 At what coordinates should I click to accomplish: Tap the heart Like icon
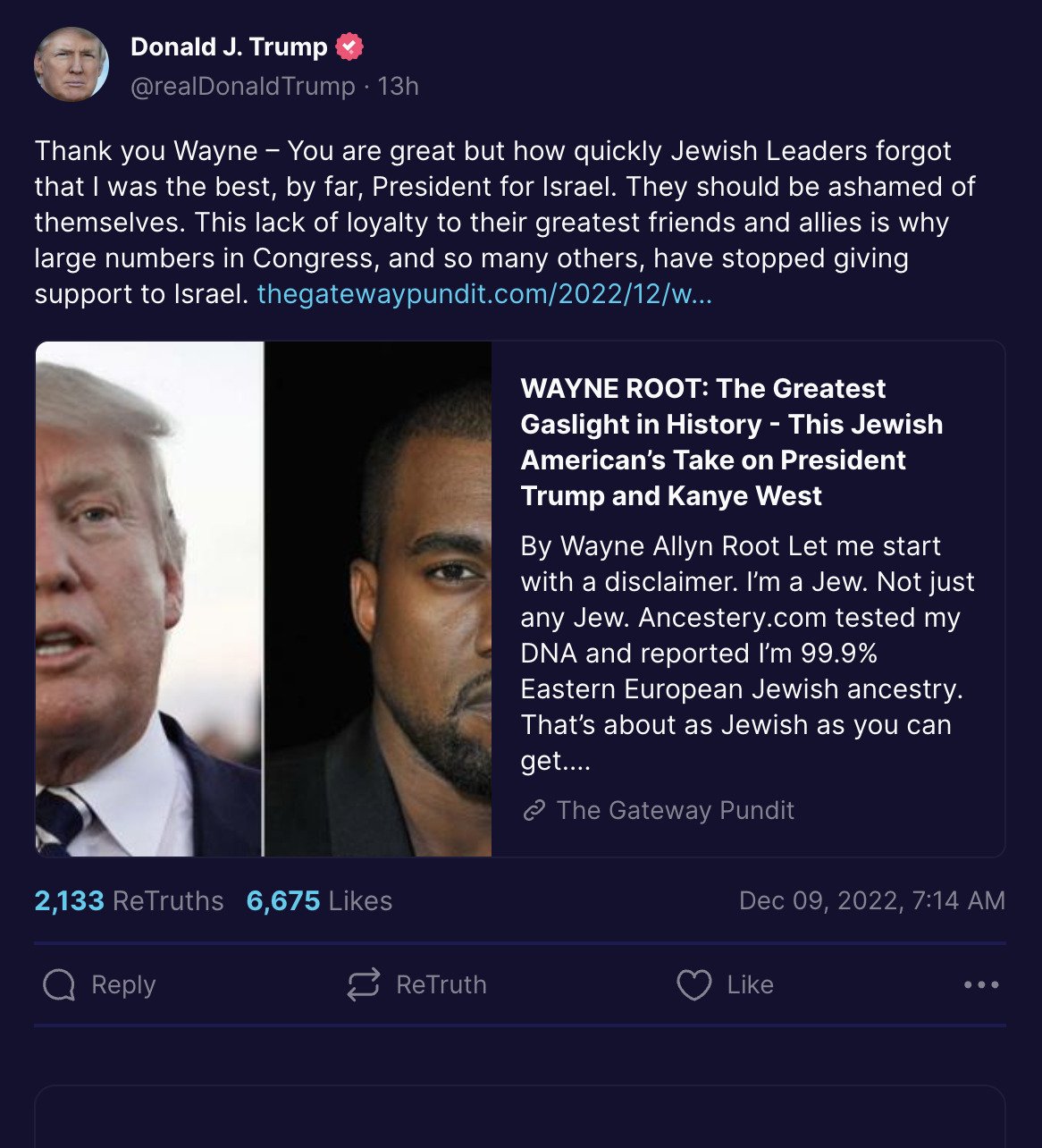tap(694, 984)
